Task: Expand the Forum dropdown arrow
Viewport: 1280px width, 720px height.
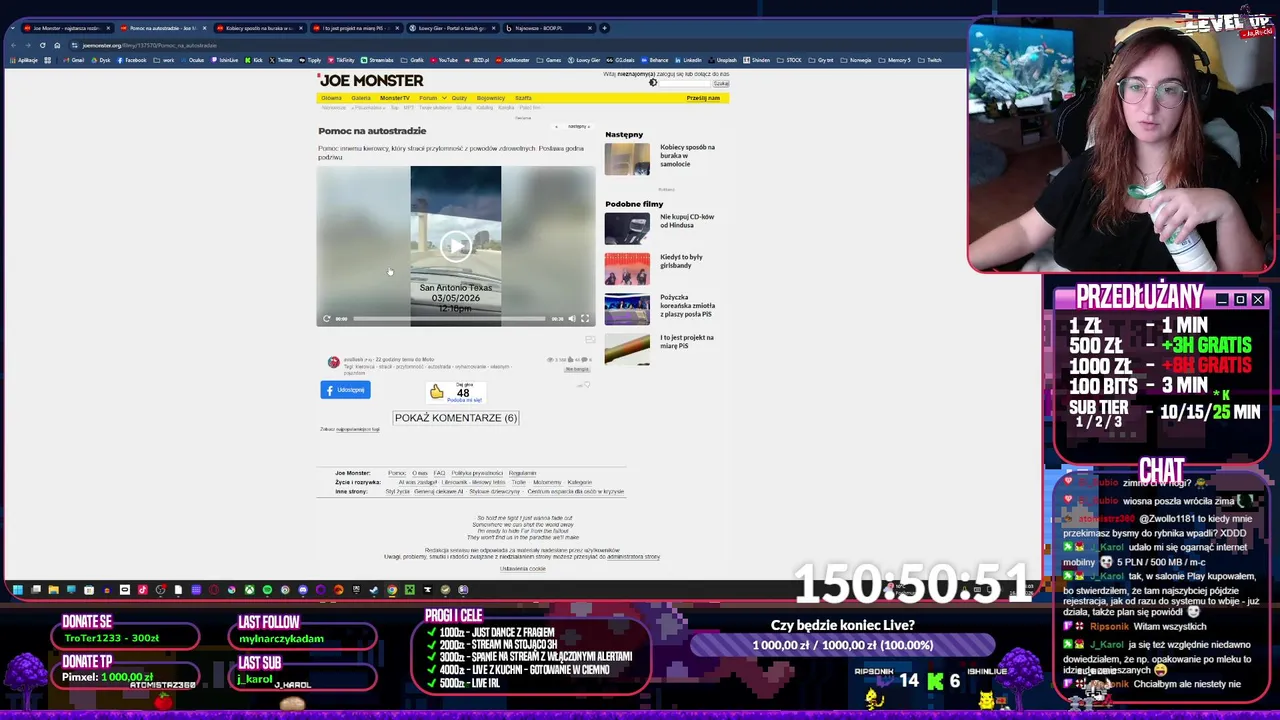Action: coord(444,98)
